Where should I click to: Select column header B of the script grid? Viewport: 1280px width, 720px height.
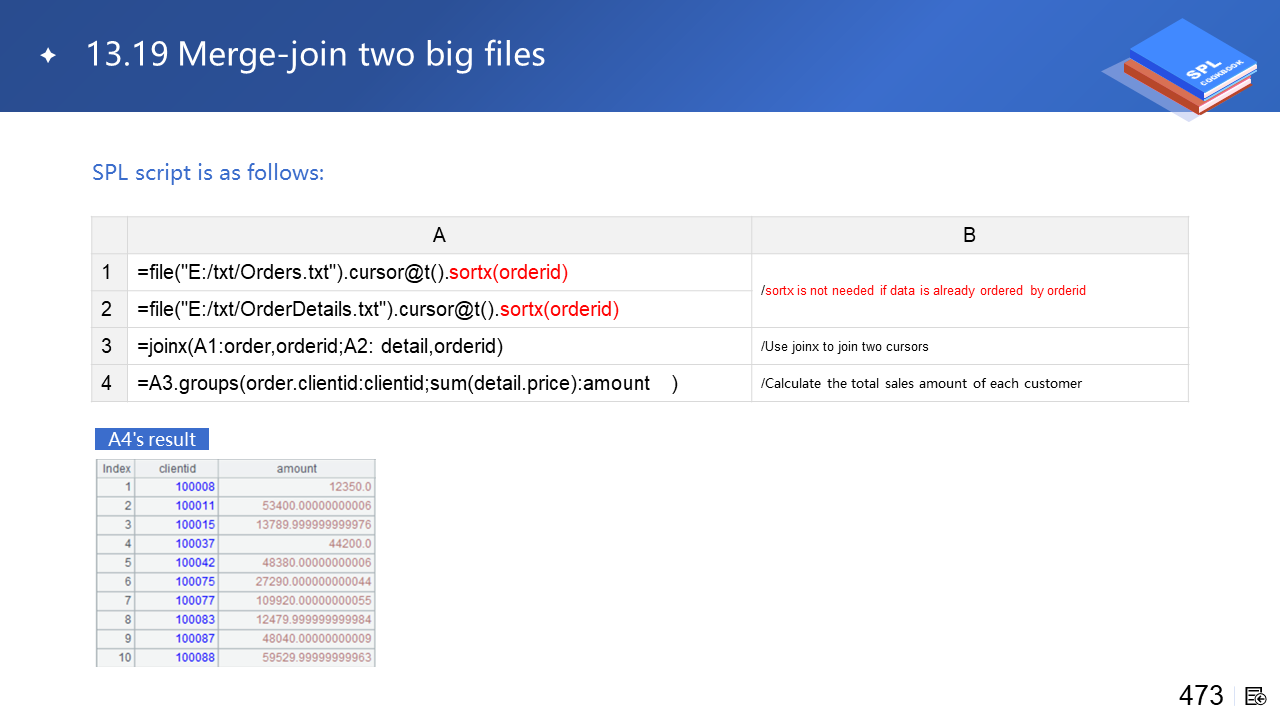click(969, 236)
